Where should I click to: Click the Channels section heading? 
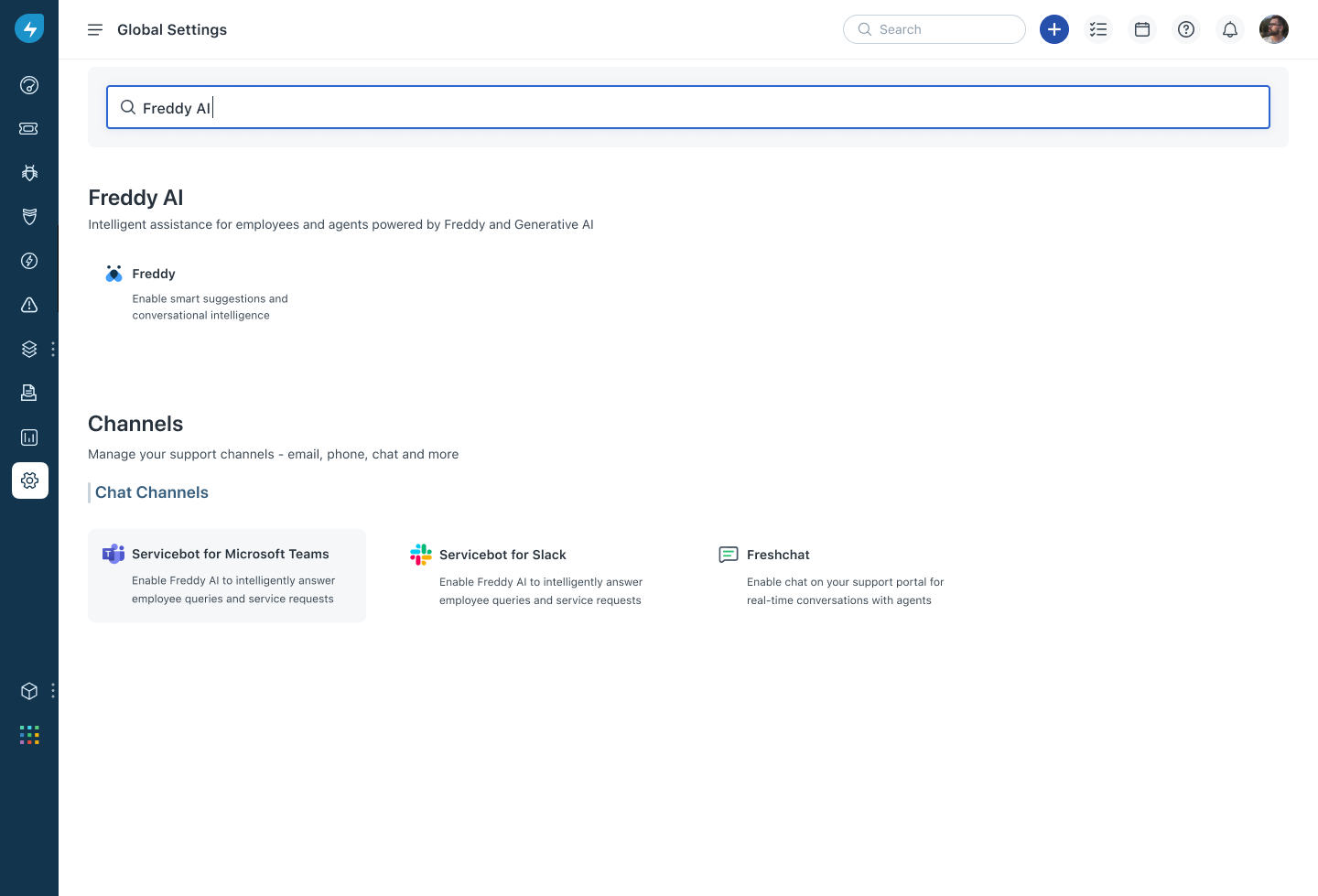pyautogui.click(x=135, y=424)
